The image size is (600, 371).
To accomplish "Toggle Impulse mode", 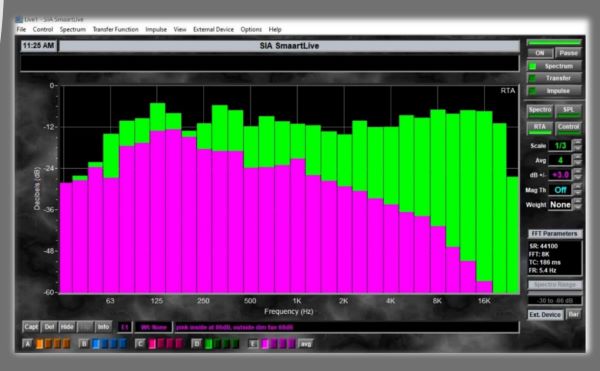I will point(554,91).
